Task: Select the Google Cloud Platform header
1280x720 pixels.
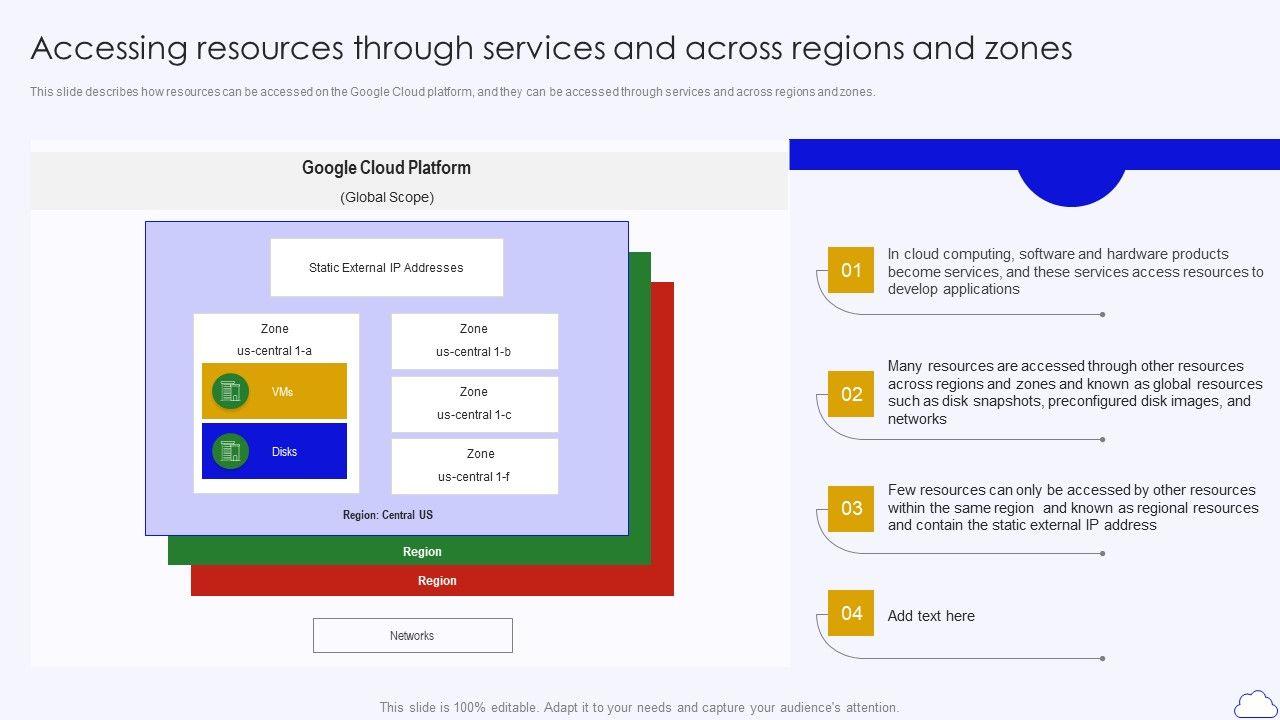Action: click(x=386, y=168)
